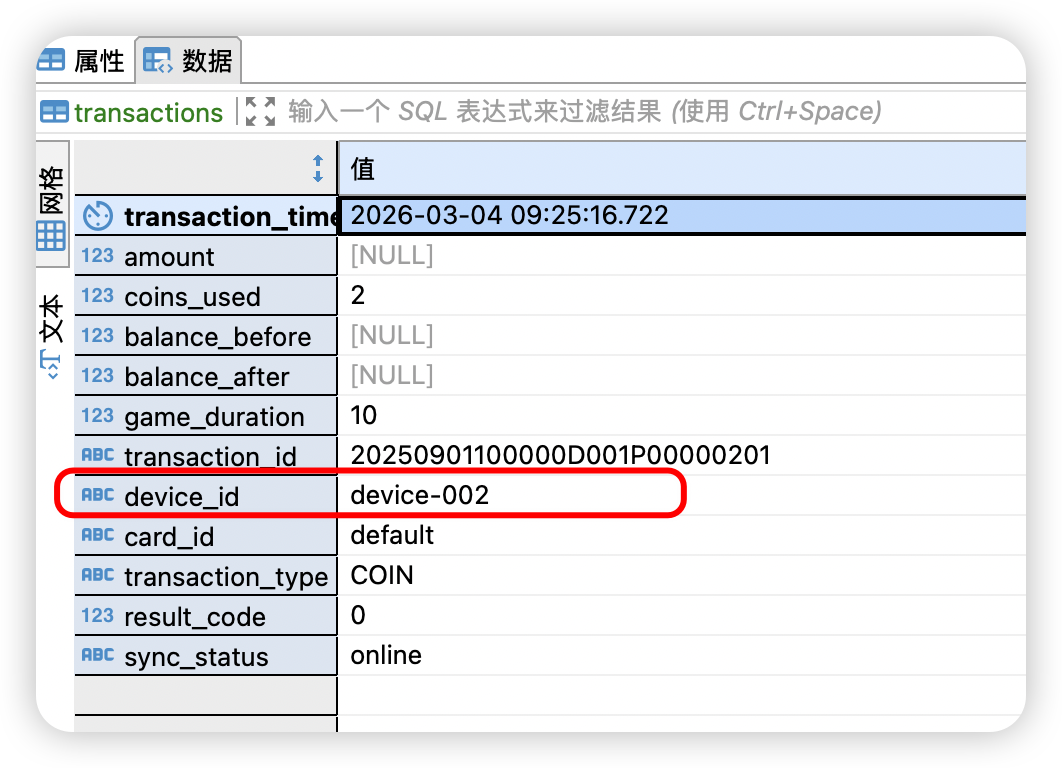Image resolution: width=1062 pixels, height=768 pixels.
Task: Select the transaction_time value cell
Action: pos(680,216)
